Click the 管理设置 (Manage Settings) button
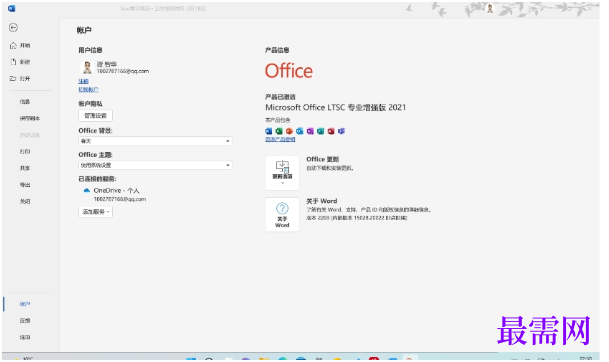Viewport: 609px width, 362px height. point(96,115)
